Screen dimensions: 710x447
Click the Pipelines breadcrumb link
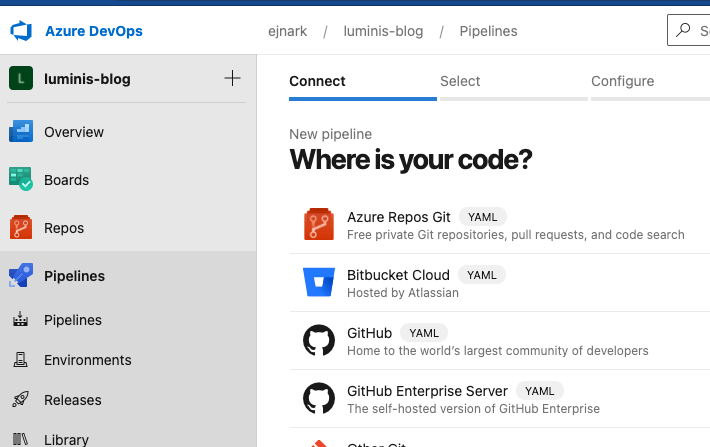coord(488,31)
